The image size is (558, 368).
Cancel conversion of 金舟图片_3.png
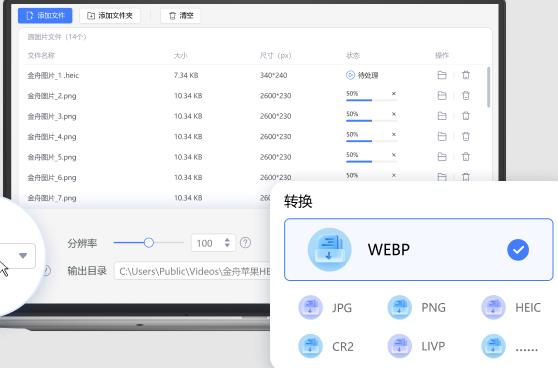pos(394,114)
